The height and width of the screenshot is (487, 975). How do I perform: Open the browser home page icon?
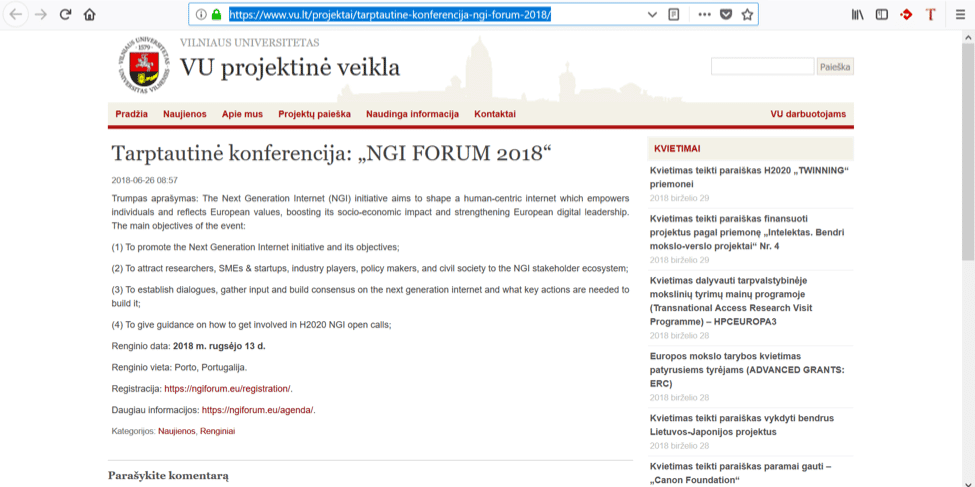(90, 15)
